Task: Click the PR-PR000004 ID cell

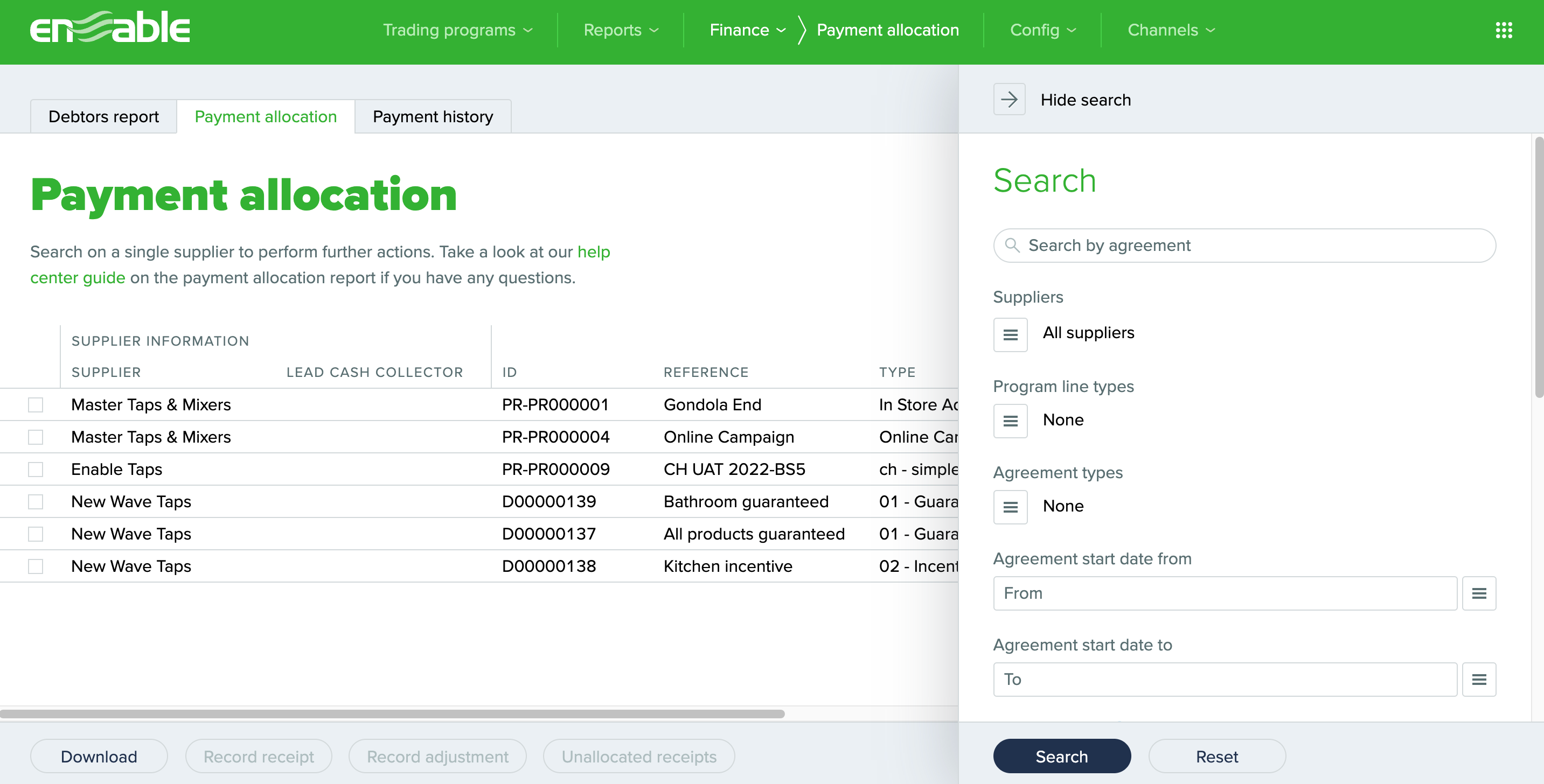Action: click(x=555, y=437)
